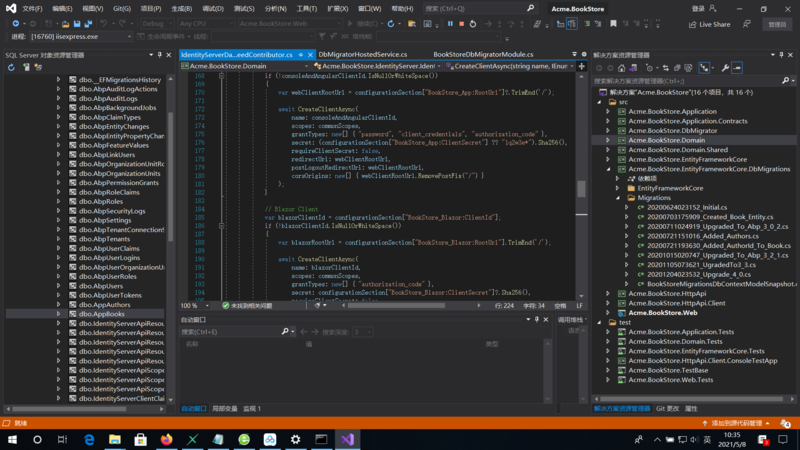Open the Acme.BookStore.Domain navigation dropdown

click(244, 66)
